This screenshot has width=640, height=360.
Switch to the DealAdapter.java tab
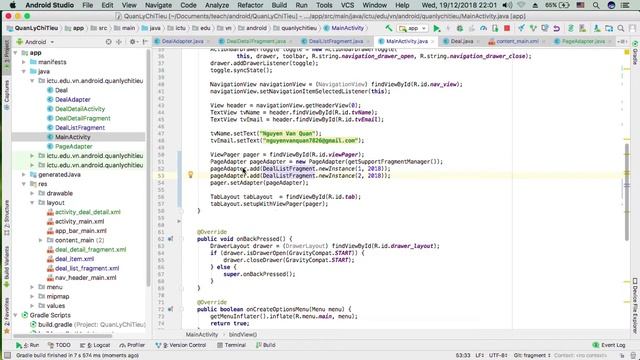182,41
